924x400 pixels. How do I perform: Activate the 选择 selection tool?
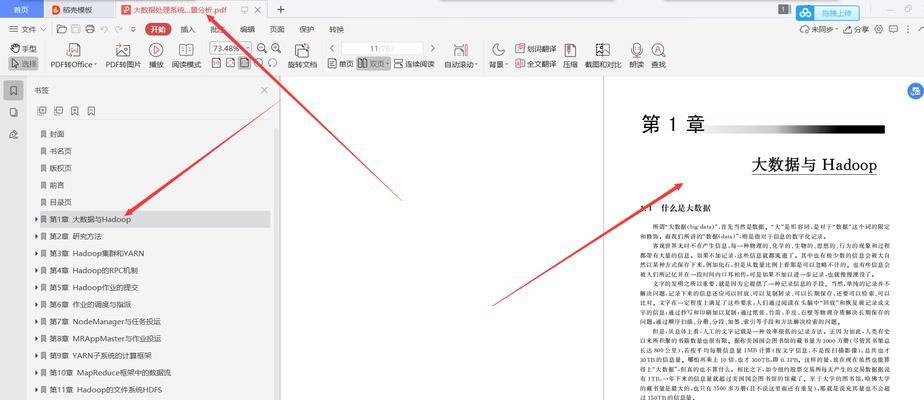click(24, 64)
